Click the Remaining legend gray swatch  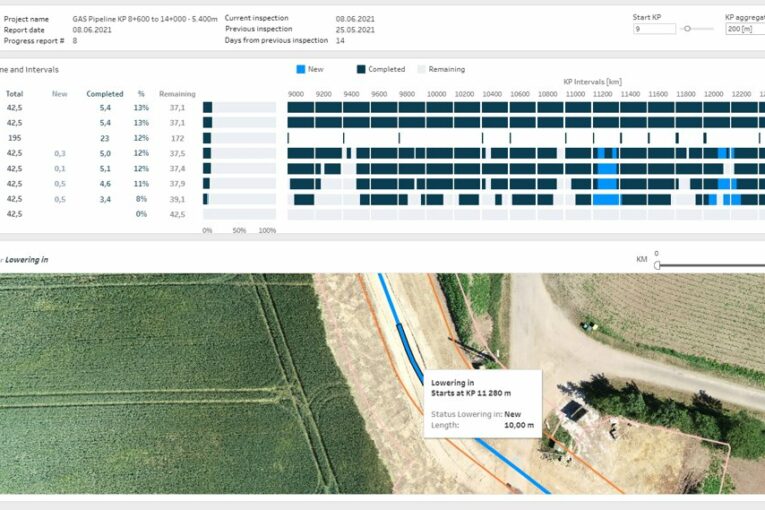pyautogui.click(x=421, y=69)
